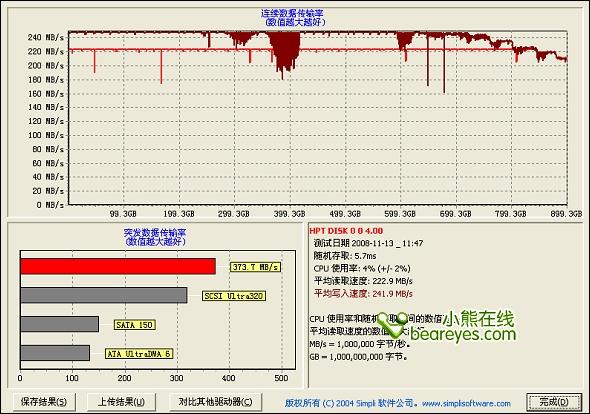Select the gray SCSI Ultra320 bar
590x414 pixels.
tap(104, 295)
